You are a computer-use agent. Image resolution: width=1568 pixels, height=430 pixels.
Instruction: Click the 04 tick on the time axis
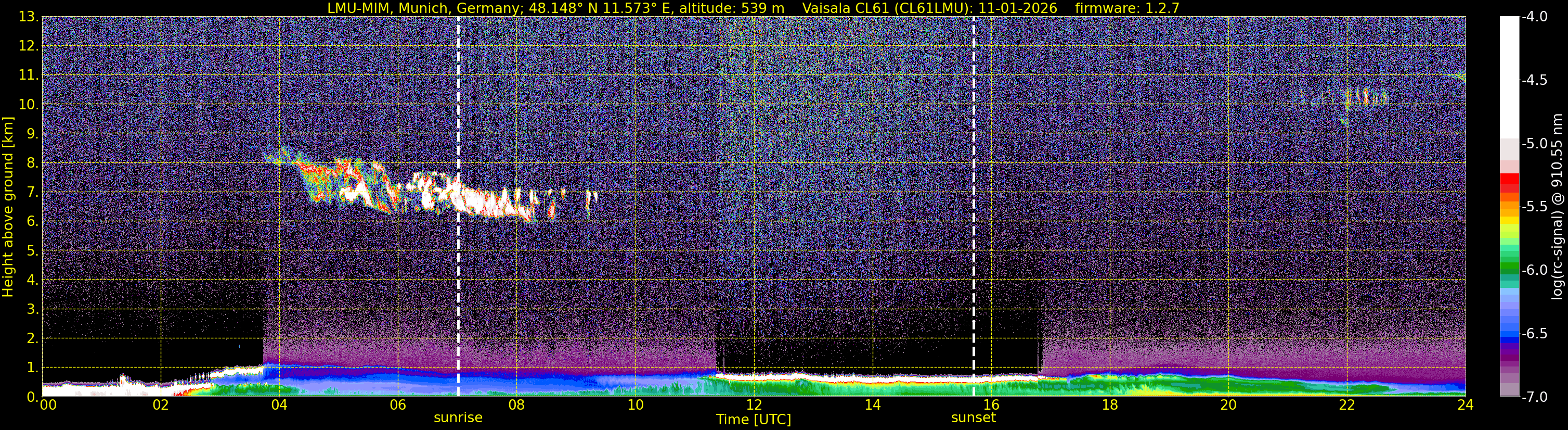pos(279,405)
